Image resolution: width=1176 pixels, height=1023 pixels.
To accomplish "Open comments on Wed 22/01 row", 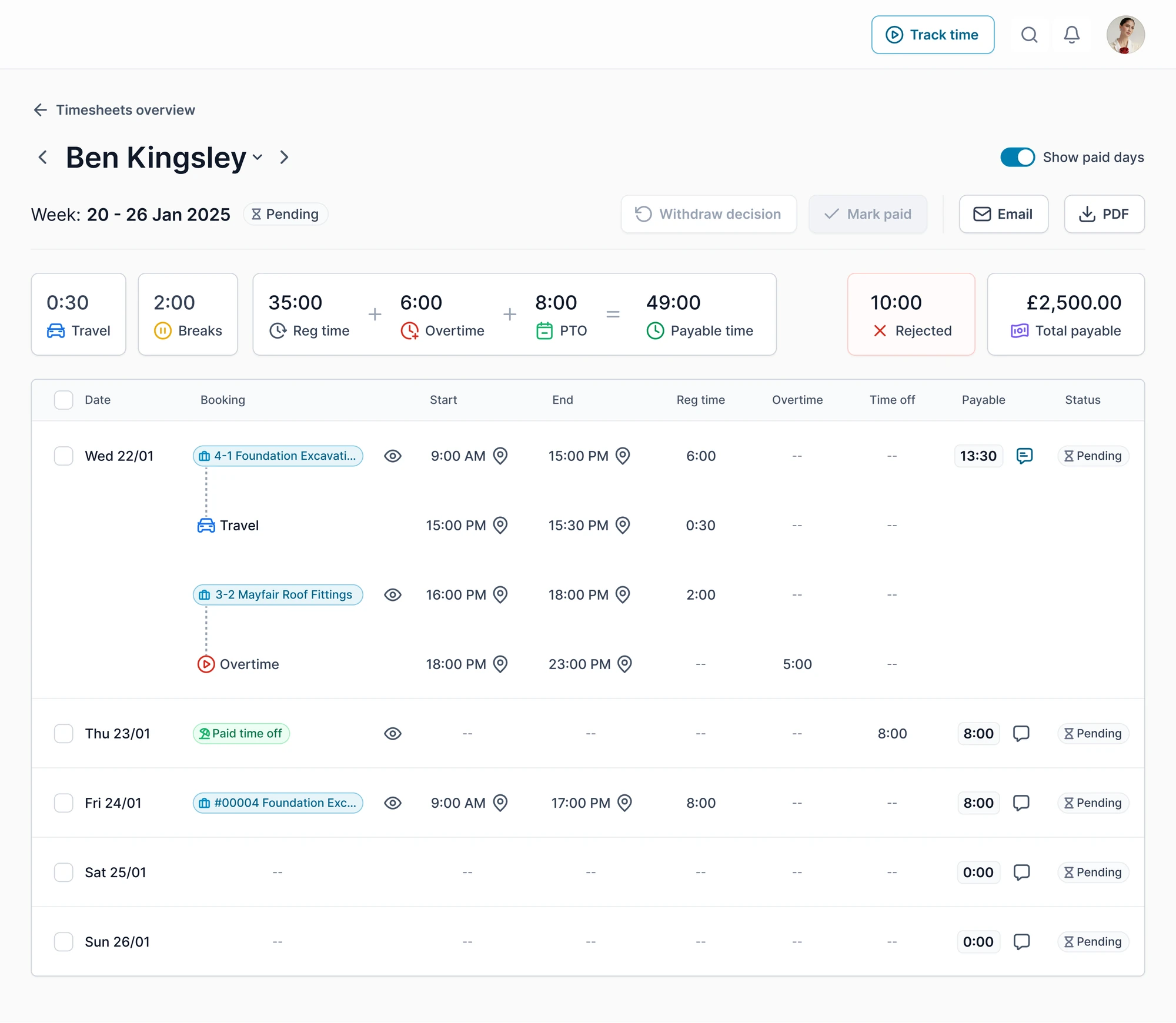I will [1024, 456].
